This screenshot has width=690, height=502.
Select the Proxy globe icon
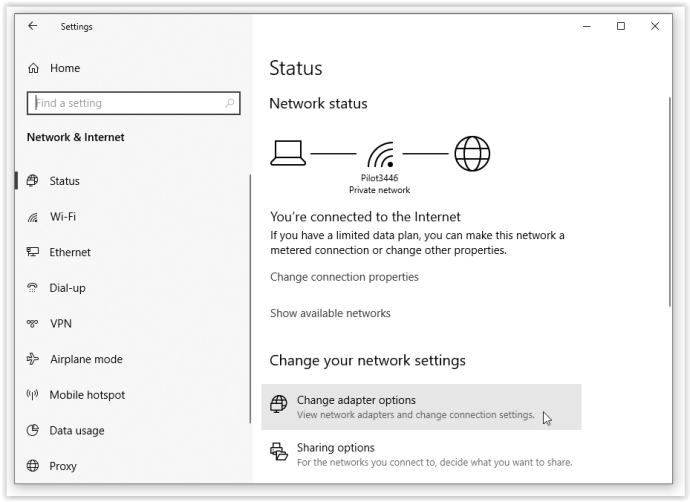(x=33, y=465)
